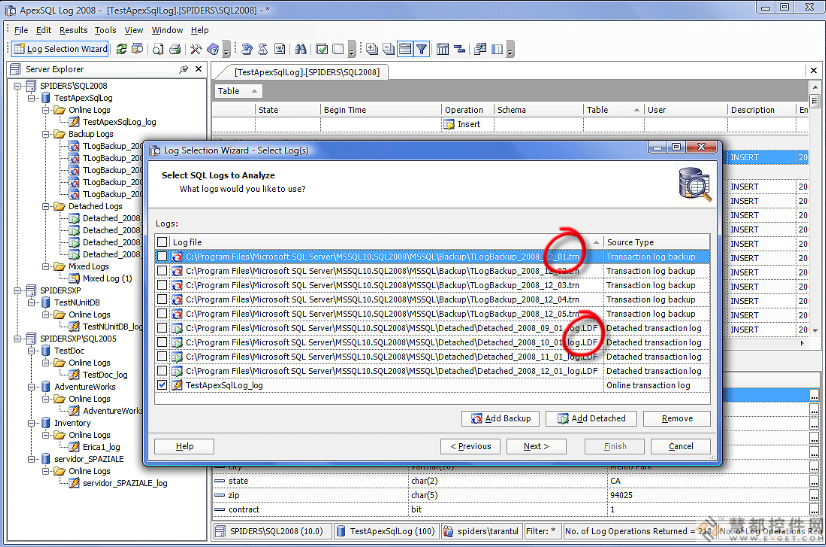Click the uncheck all rows toolbar icon
826x547 pixels.
coord(338,49)
